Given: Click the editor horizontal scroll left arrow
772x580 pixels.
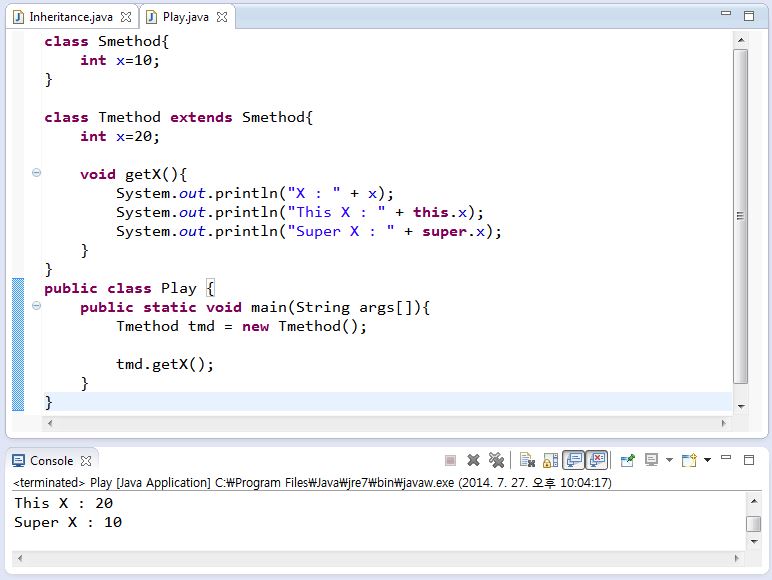Looking at the screenshot, I should [x=50, y=422].
